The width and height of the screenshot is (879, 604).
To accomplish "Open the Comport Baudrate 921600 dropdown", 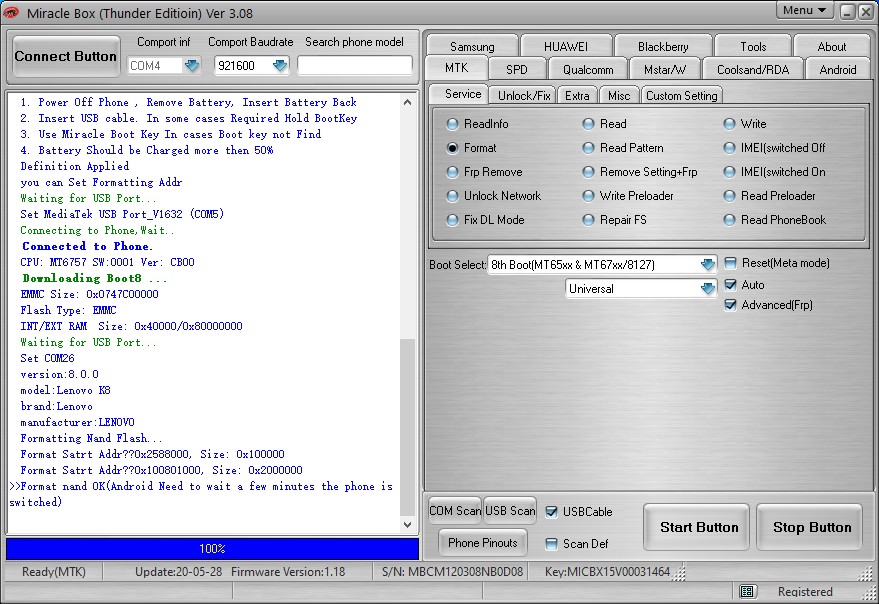I will tap(280, 66).
